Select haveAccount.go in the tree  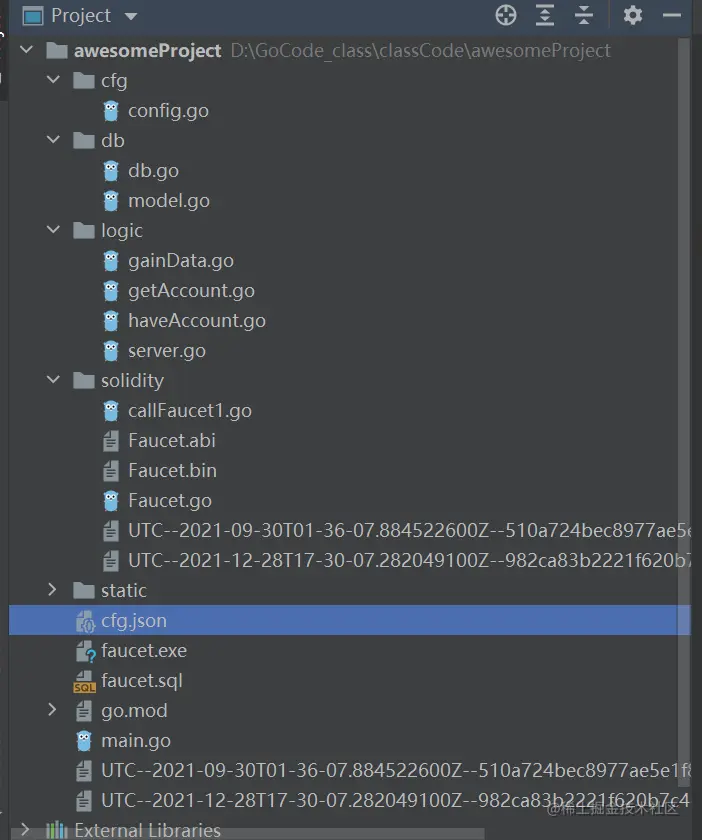coord(197,321)
